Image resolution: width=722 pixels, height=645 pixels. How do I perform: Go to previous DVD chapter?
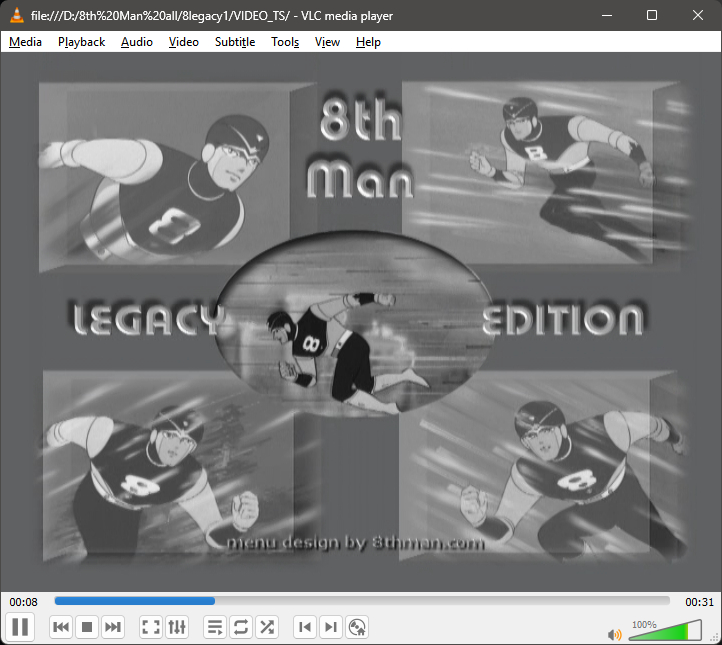[305, 627]
